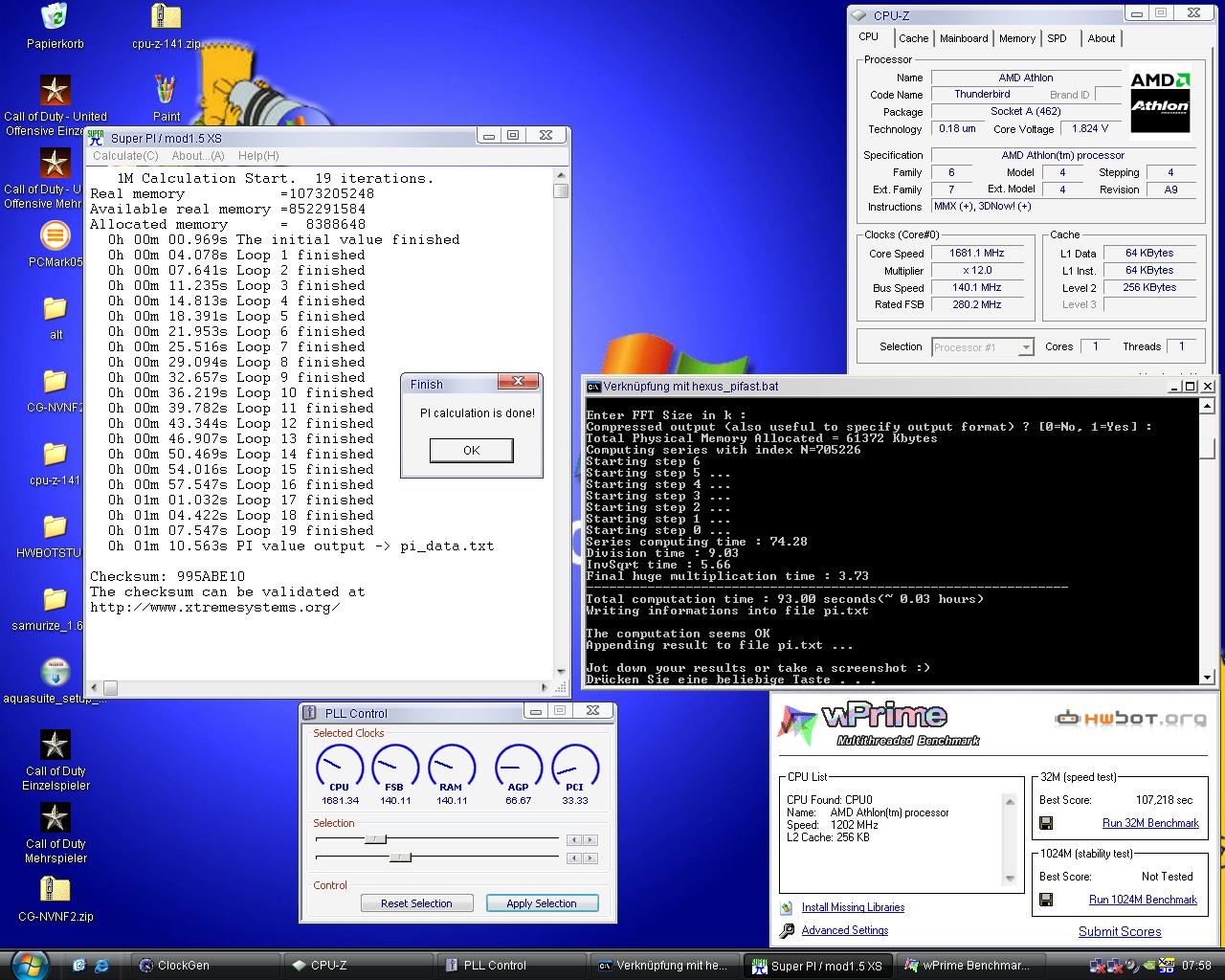Click the taskbar clock showing 07:58
1225x980 pixels.
click(1196, 965)
